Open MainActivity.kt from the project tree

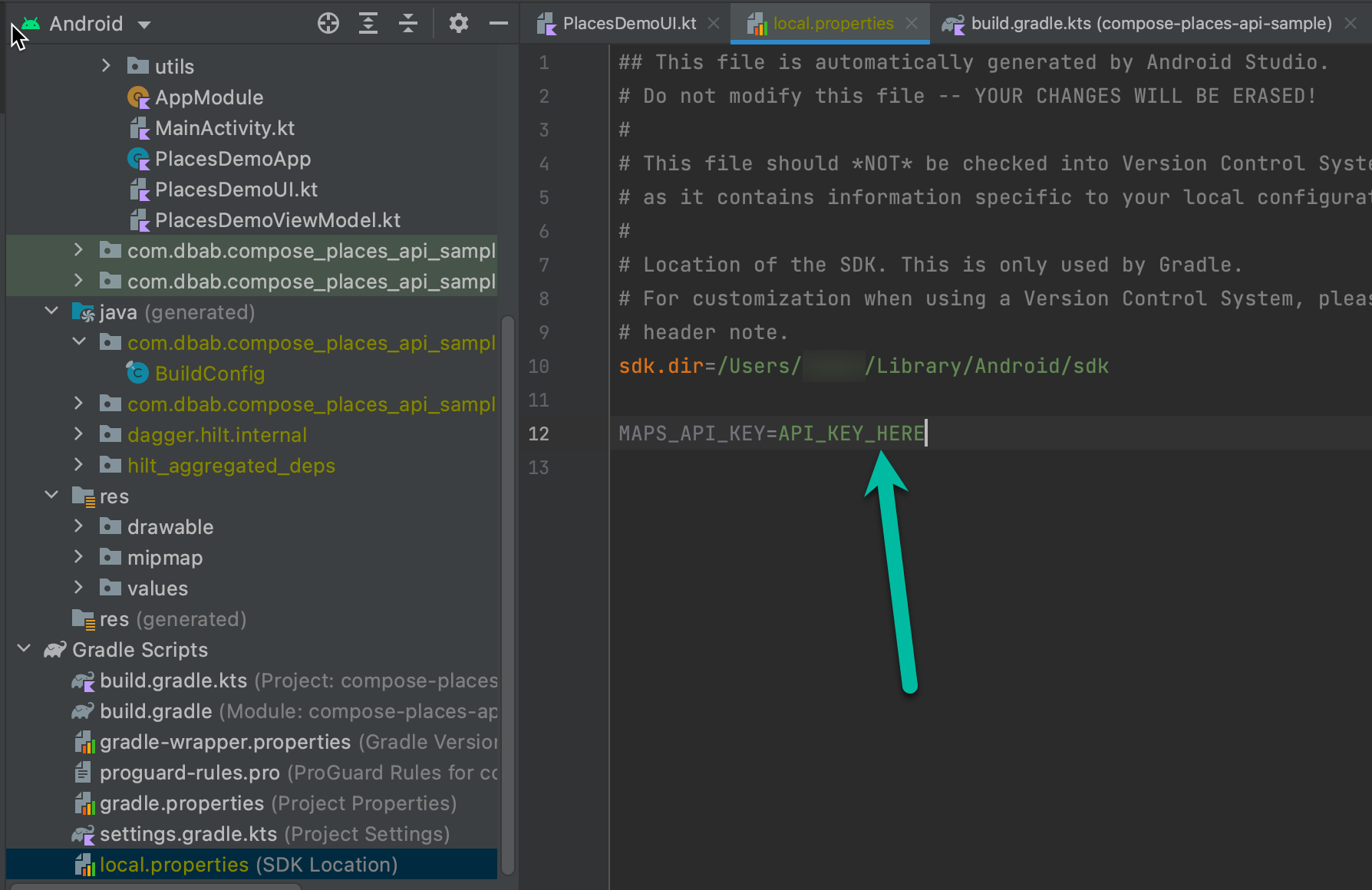224,127
